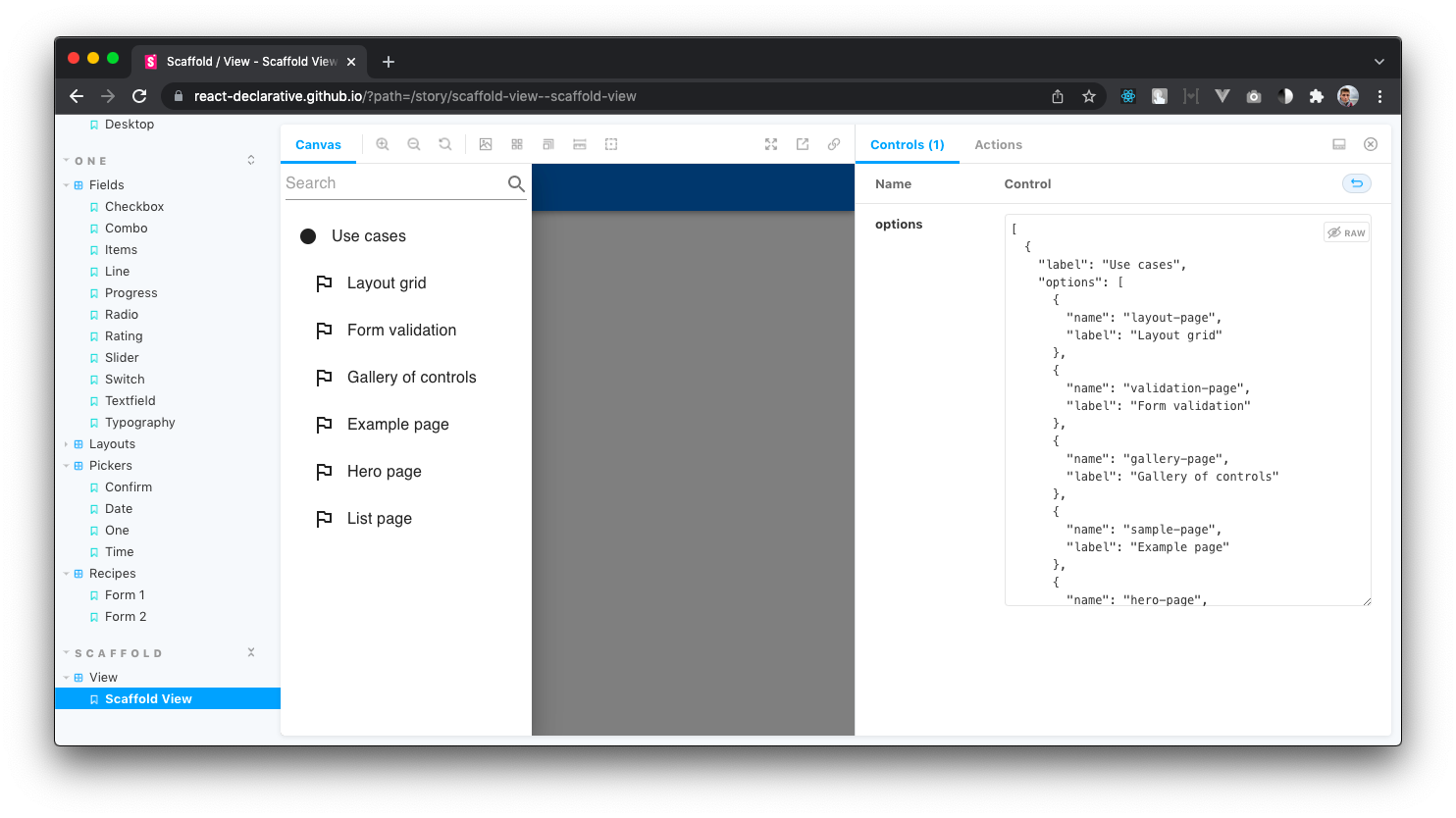1456x818 pixels.
Task: Reset controls with the undo button
Action: (1357, 183)
